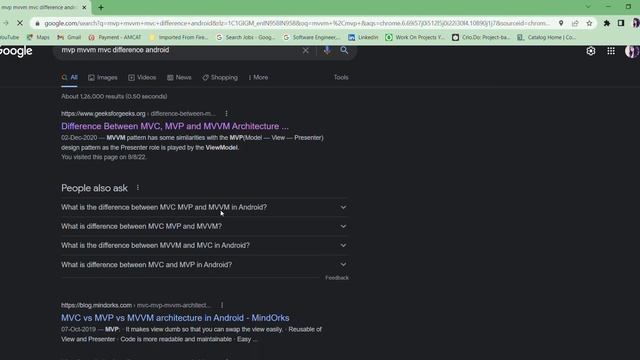Open the search Tools button
Screen dimensions: 640x360
(341, 77)
